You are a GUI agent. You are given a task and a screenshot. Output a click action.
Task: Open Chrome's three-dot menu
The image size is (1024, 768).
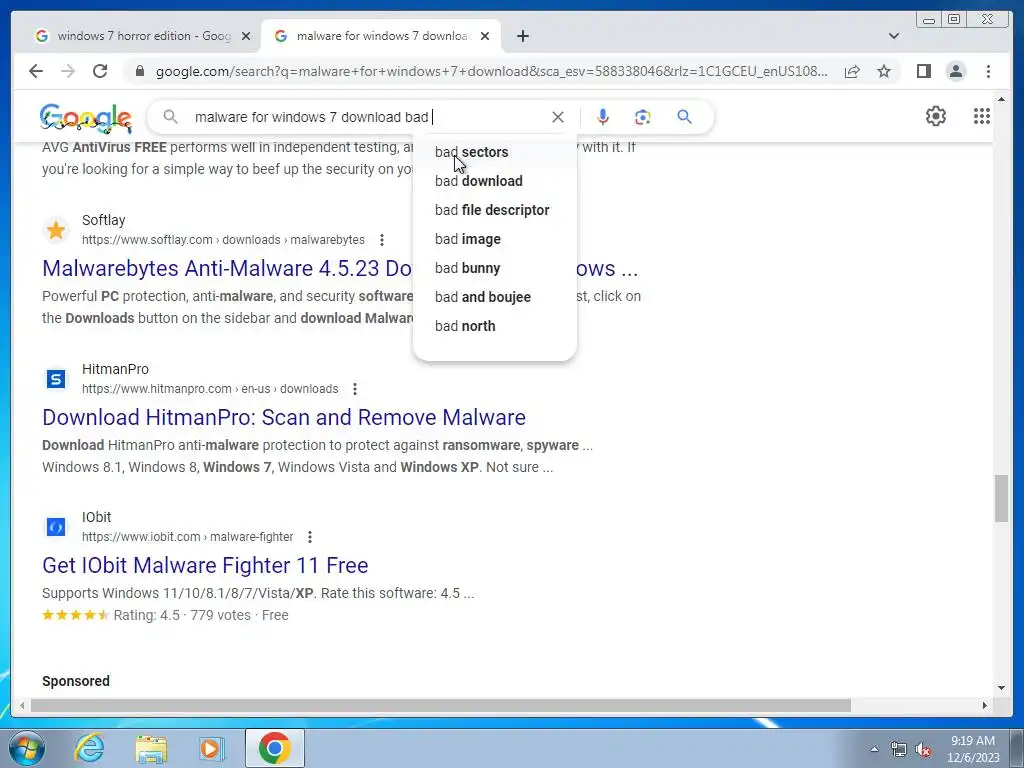coord(988,71)
